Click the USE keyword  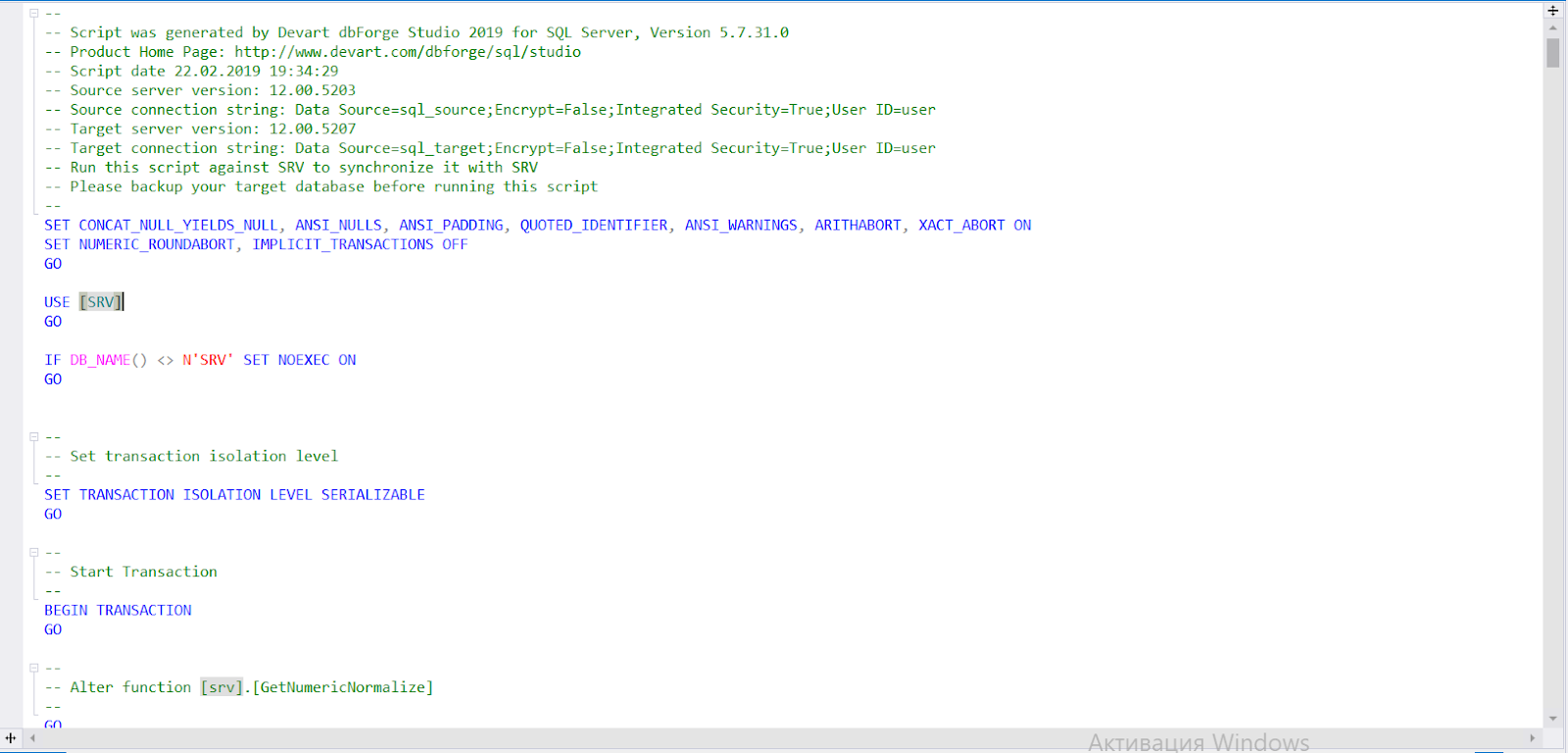tap(57, 302)
